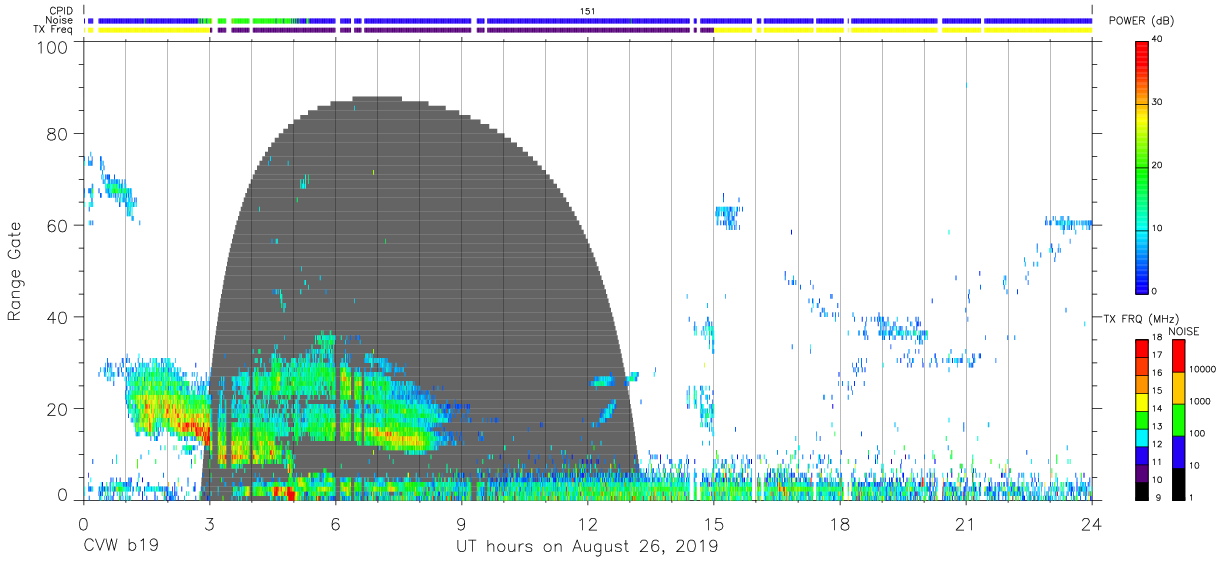Click the CVW b19 radar label
The width and height of the screenshot is (1228, 567).
coord(121,547)
